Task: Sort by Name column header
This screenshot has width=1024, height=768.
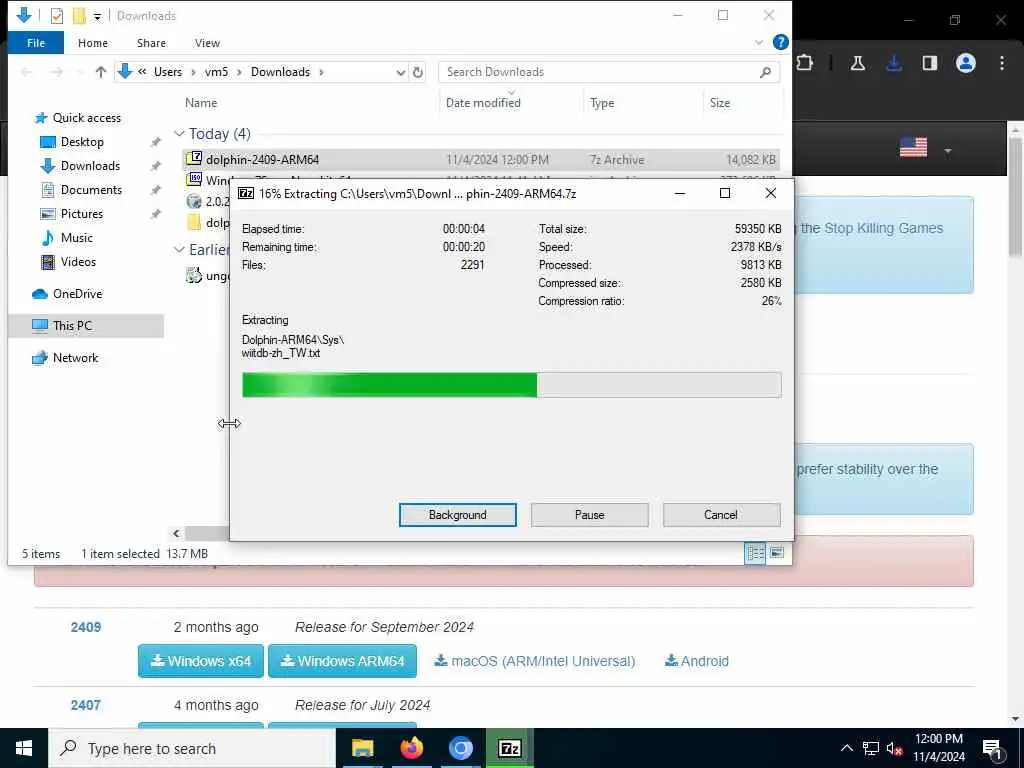Action: point(200,103)
